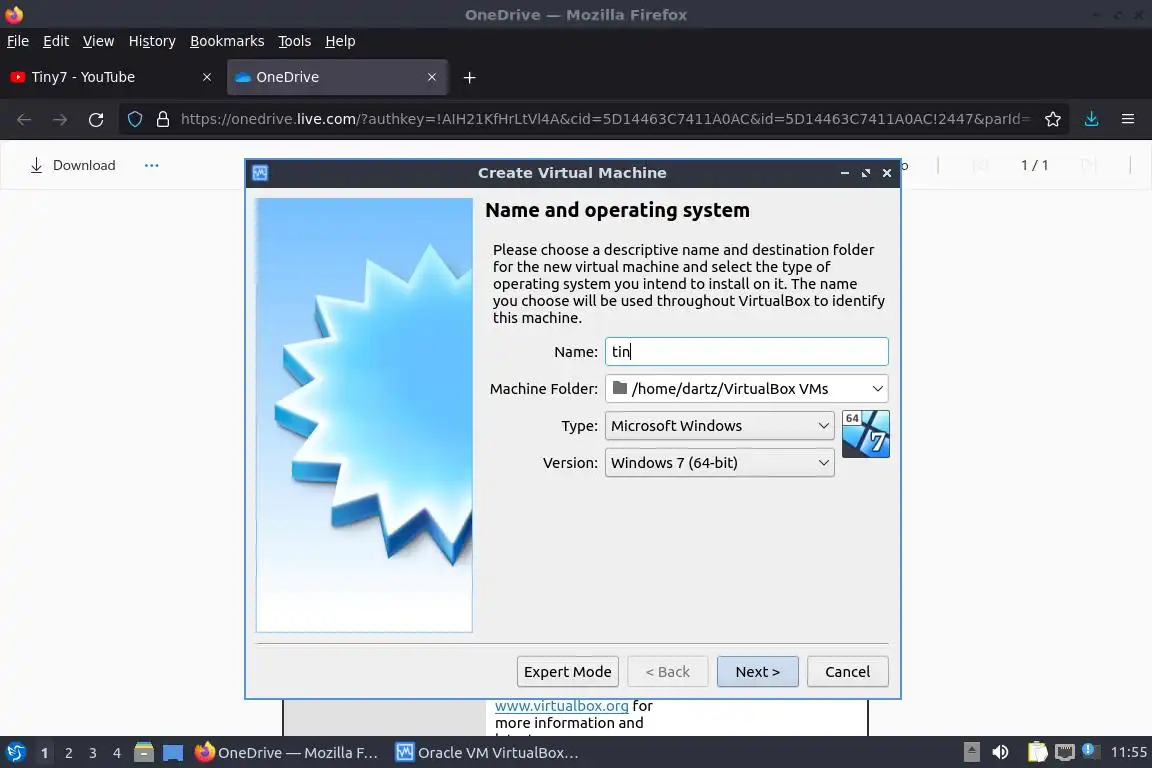1152x768 pixels.
Task: Click the volume speaker tray icon
Action: tap(1000, 752)
